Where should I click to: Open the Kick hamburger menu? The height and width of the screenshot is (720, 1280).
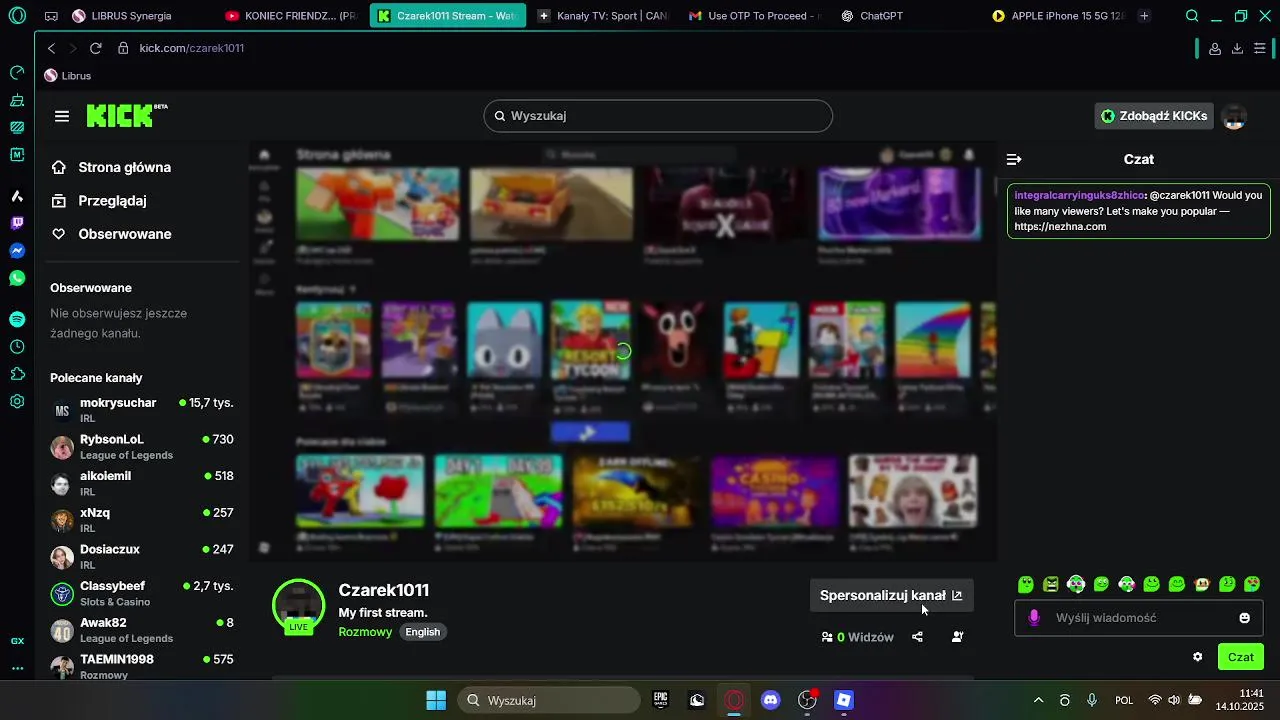click(x=62, y=116)
